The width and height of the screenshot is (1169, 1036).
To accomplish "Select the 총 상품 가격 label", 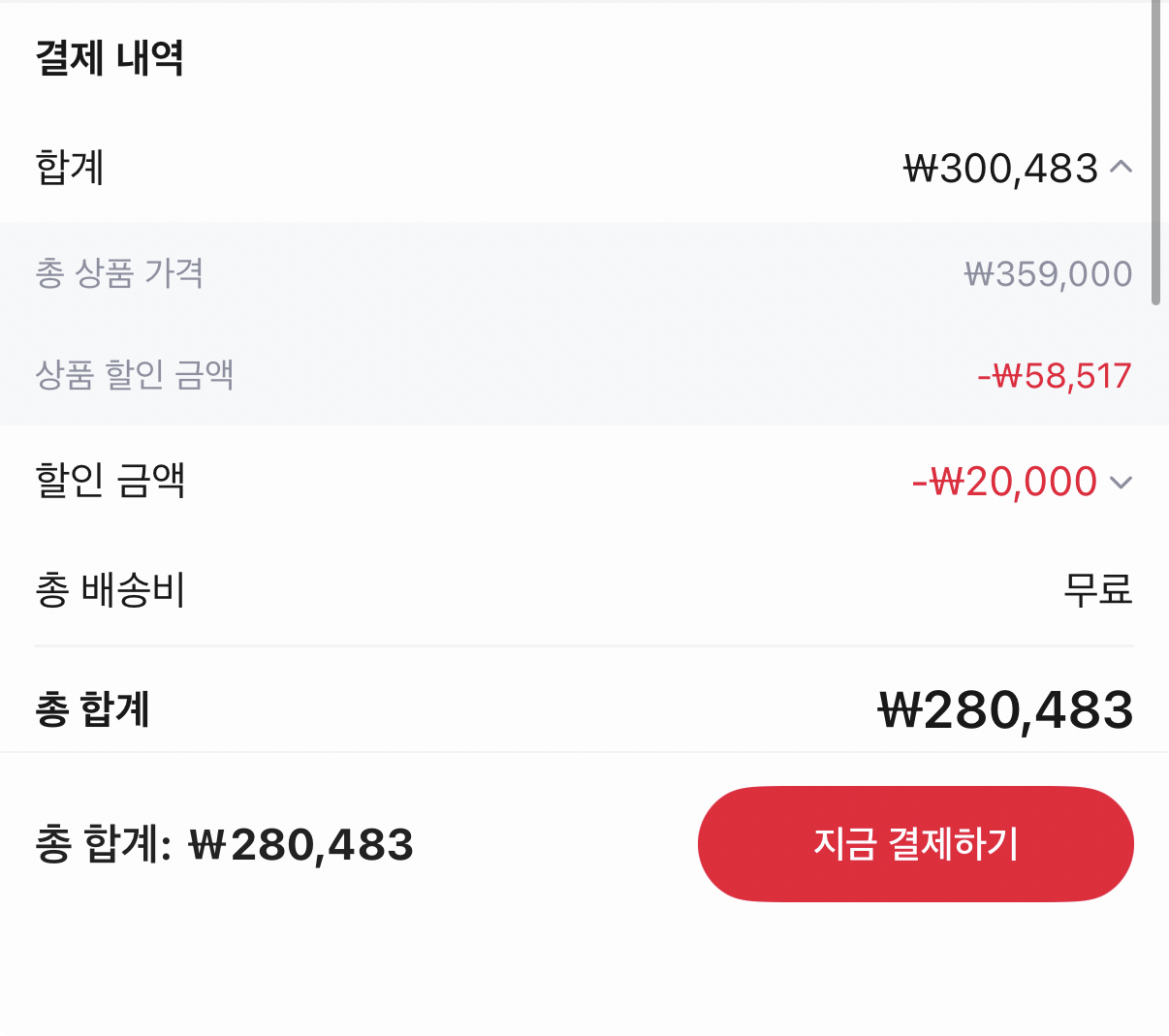I will tap(119, 273).
